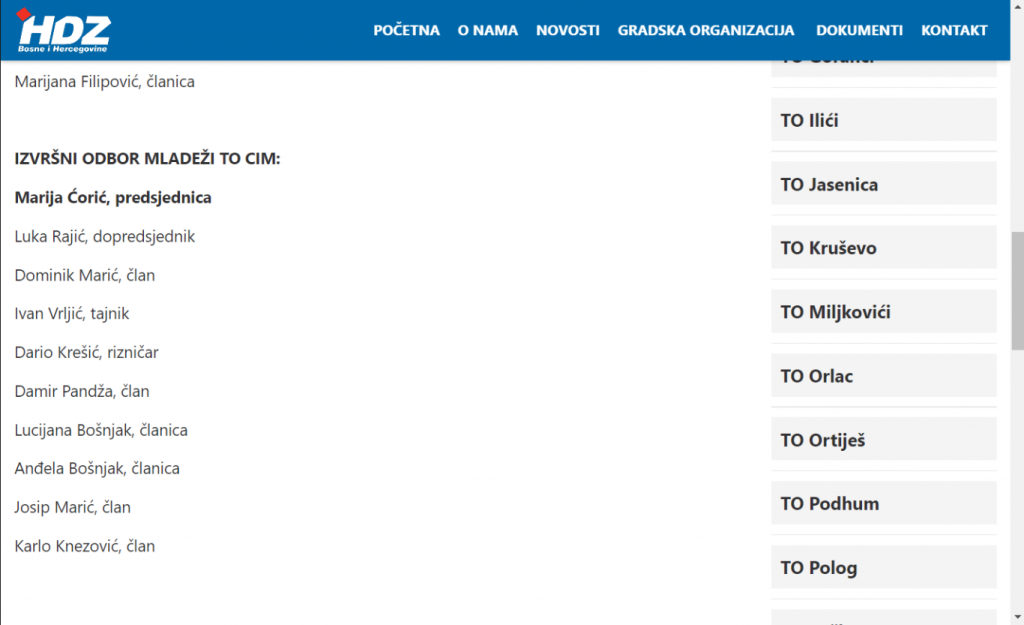1024x625 pixels.
Task: Choose TO Ortiješ in the sidebar list
Action: [x=822, y=440]
